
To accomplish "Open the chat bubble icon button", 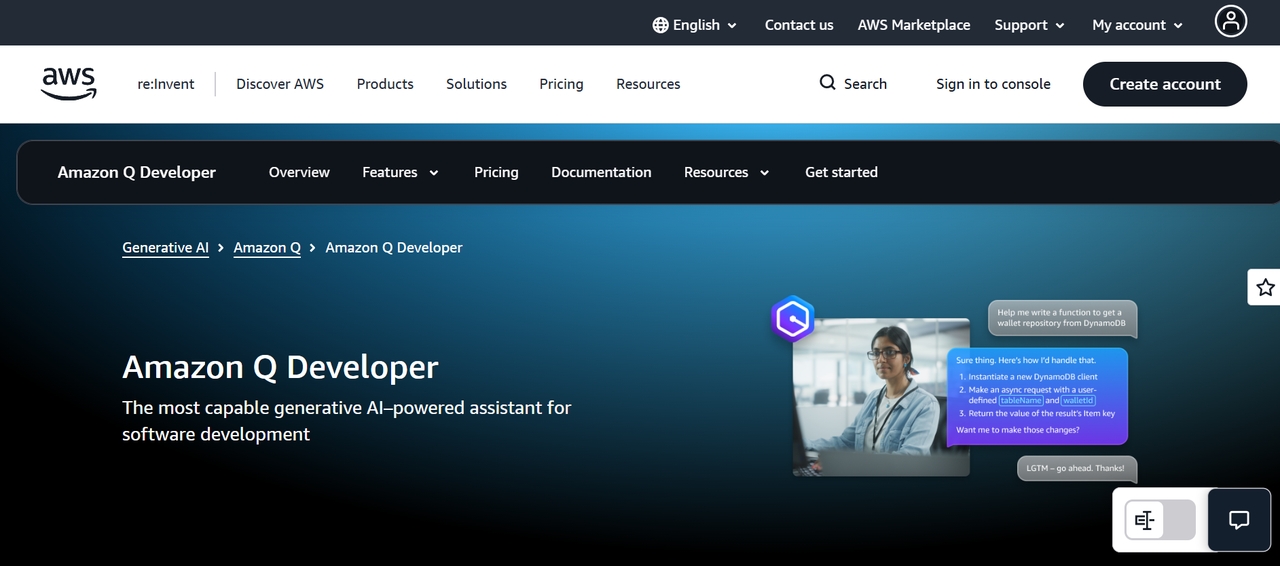I will coord(1239,520).
